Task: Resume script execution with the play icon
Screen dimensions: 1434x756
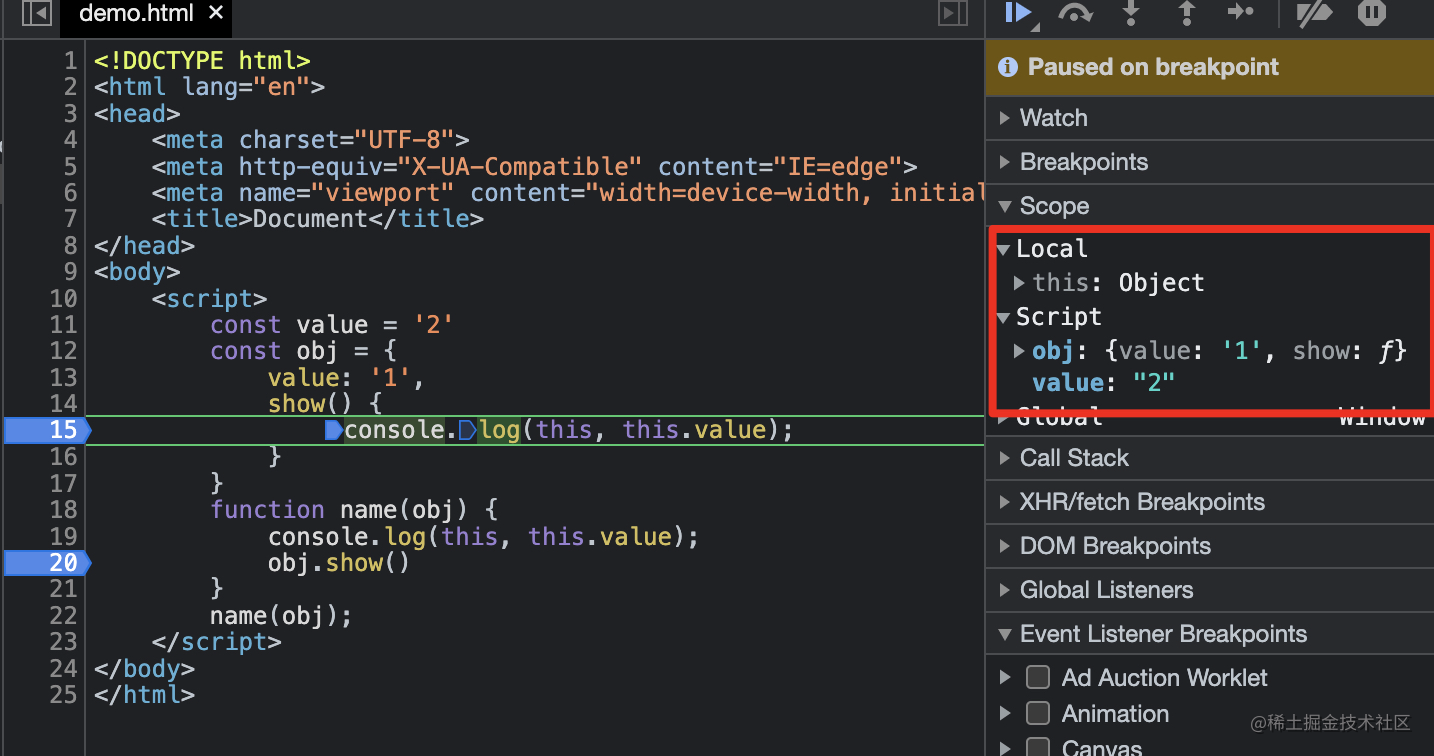Action: click(x=1018, y=12)
